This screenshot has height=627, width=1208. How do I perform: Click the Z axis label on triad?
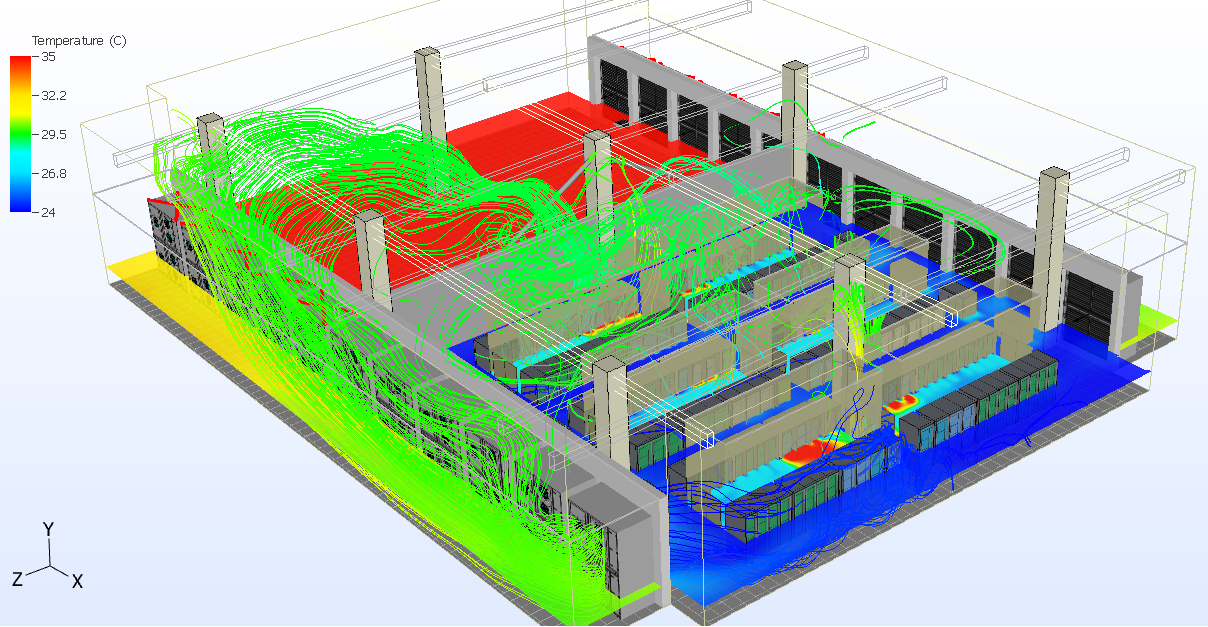point(17,579)
